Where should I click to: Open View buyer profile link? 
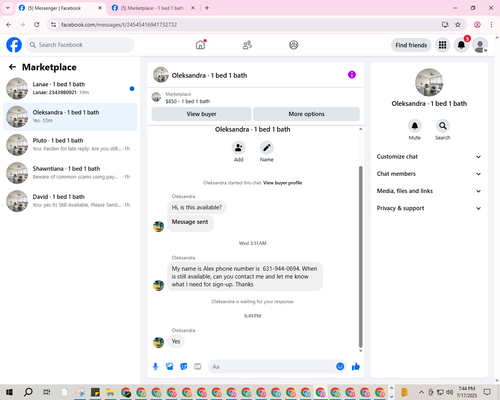coord(282,183)
